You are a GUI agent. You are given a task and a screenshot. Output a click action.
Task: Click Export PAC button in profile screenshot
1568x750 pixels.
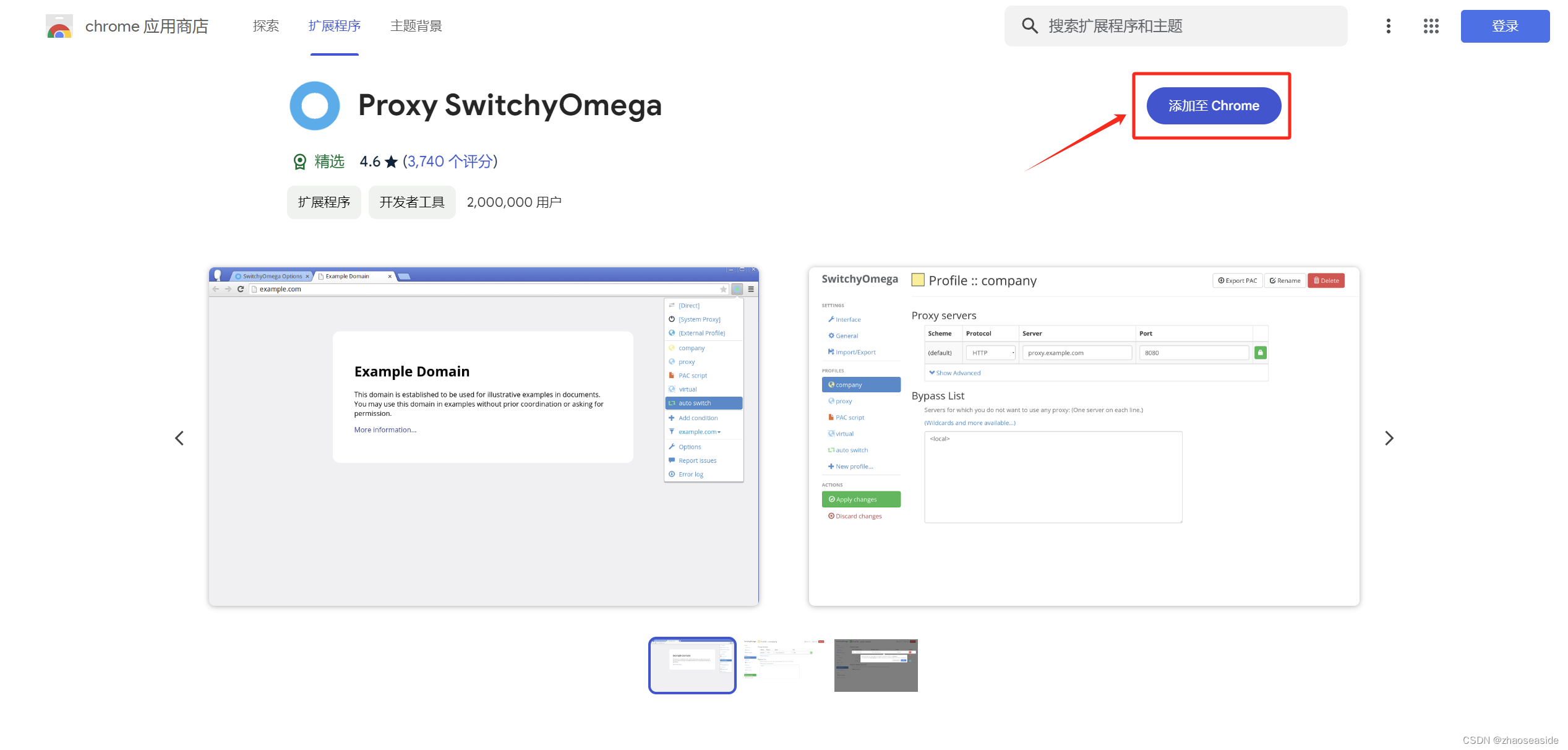1238,280
